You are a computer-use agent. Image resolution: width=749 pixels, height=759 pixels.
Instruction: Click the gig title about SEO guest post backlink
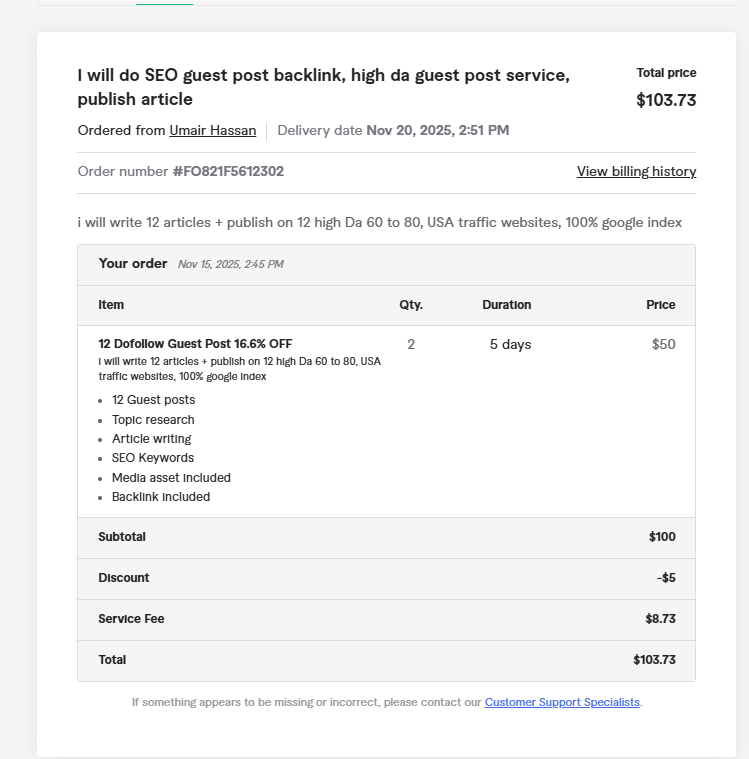click(323, 87)
